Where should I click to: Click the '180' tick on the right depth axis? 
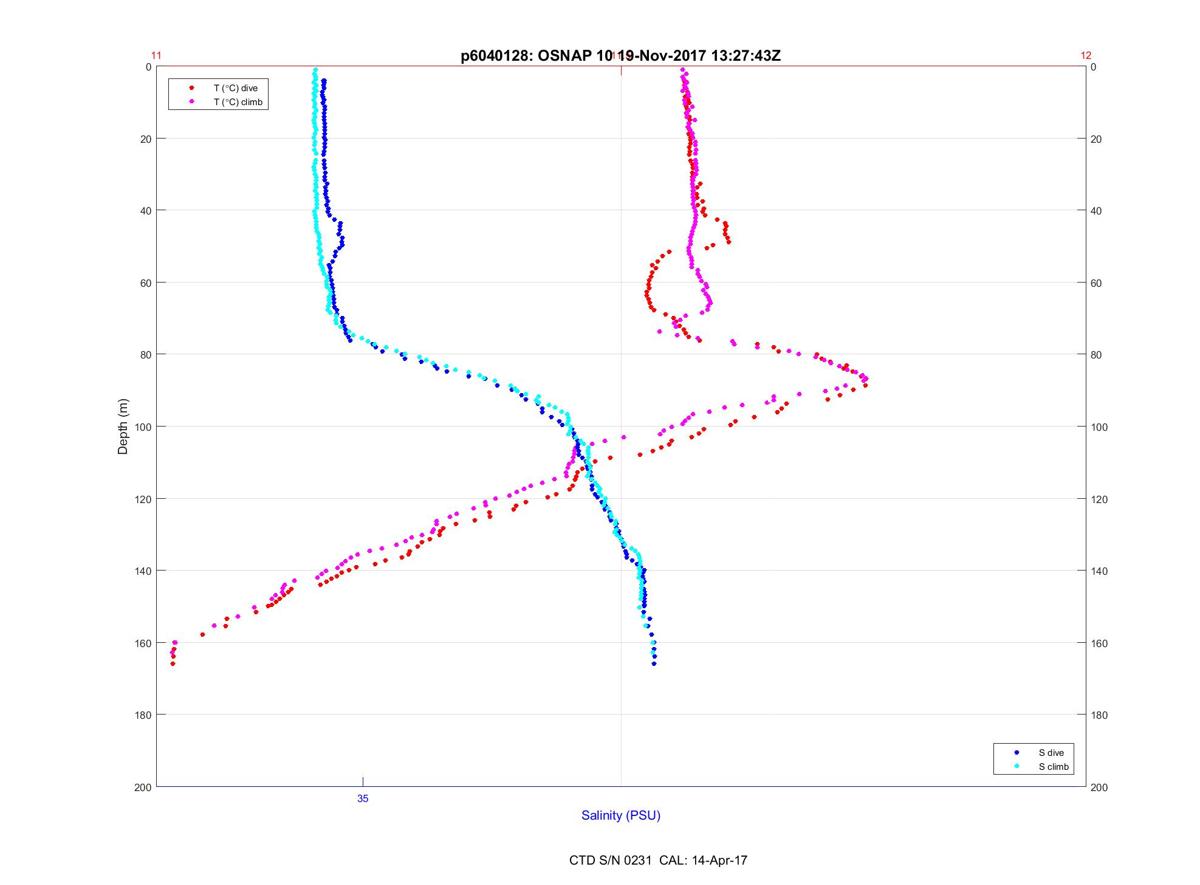point(1100,715)
